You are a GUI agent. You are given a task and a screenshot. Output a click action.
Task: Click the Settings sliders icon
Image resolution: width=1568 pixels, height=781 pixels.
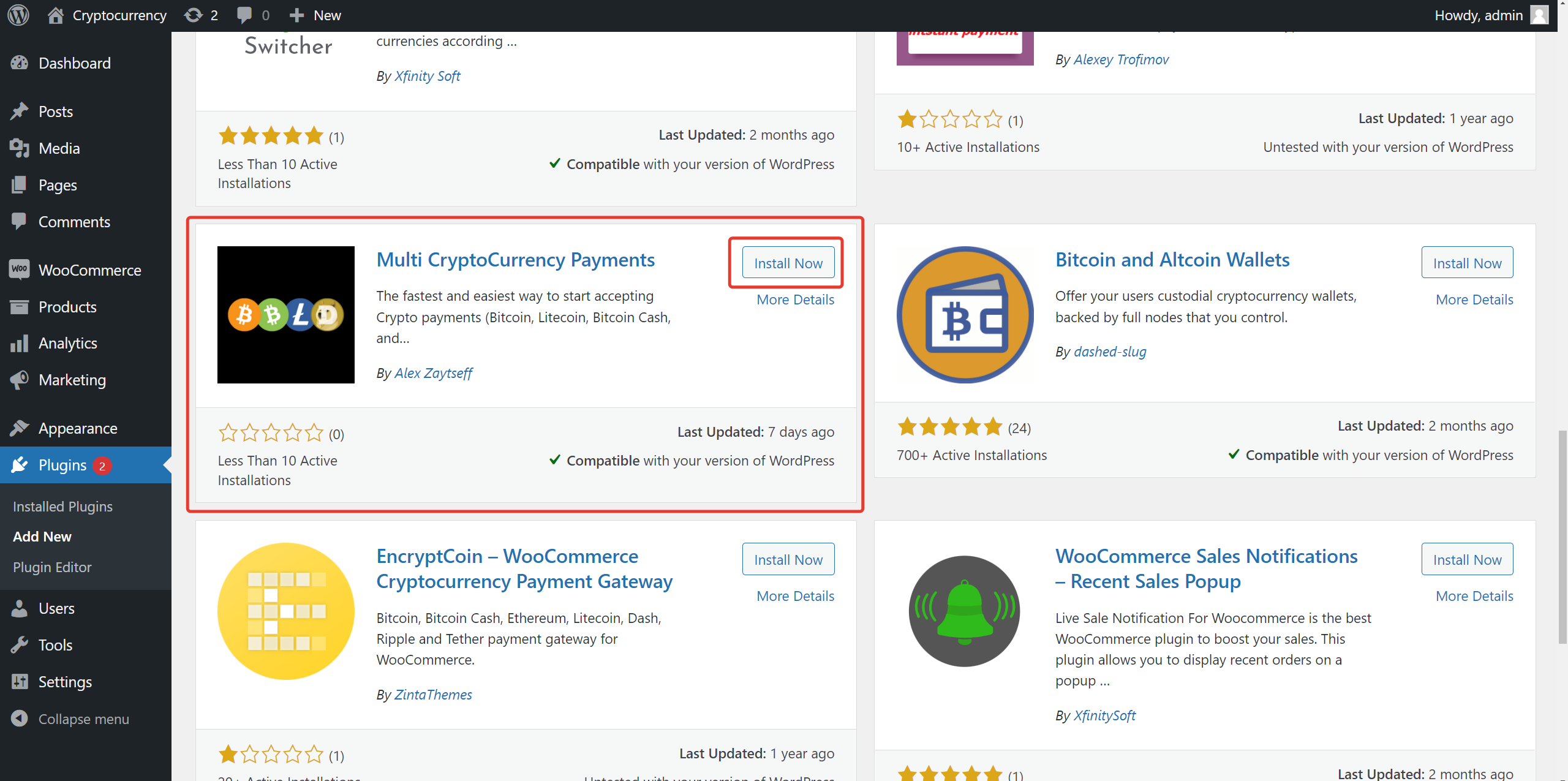(x=20, y=681)
